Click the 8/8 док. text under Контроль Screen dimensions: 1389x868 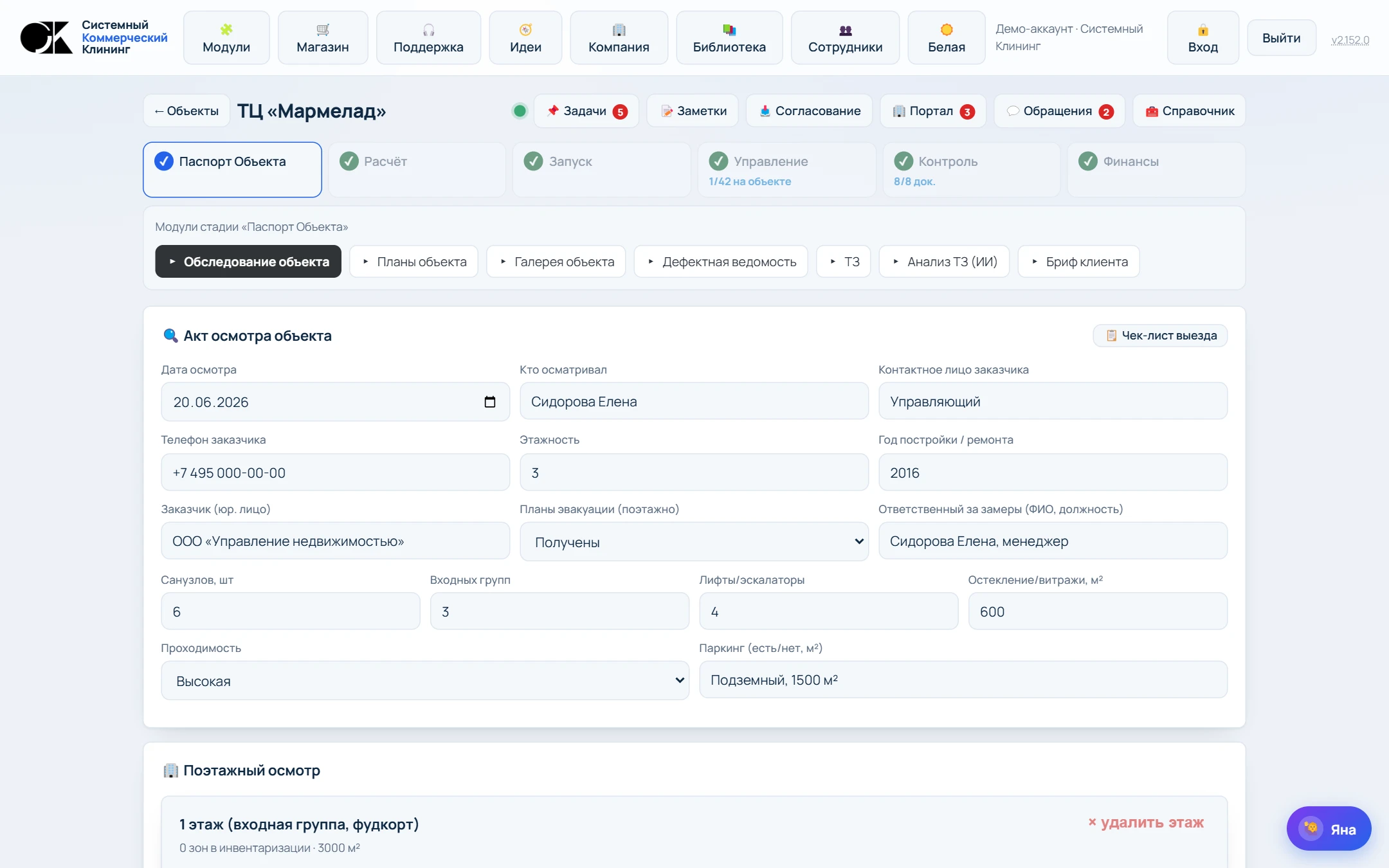coord(914,181)
